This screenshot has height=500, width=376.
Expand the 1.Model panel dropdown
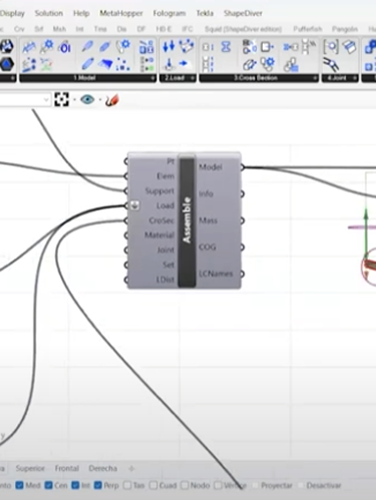point(152,78)
